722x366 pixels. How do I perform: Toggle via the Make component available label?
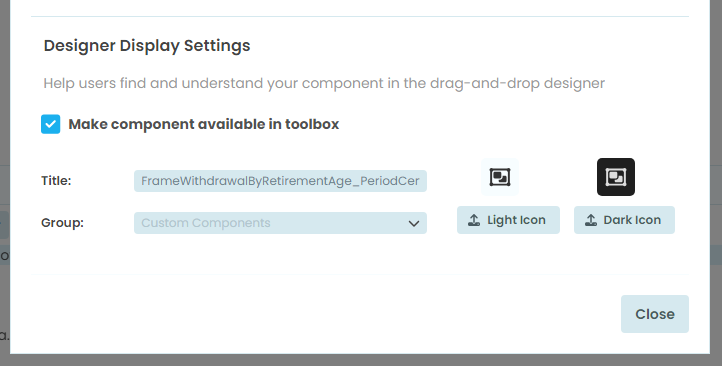(204, 124)
